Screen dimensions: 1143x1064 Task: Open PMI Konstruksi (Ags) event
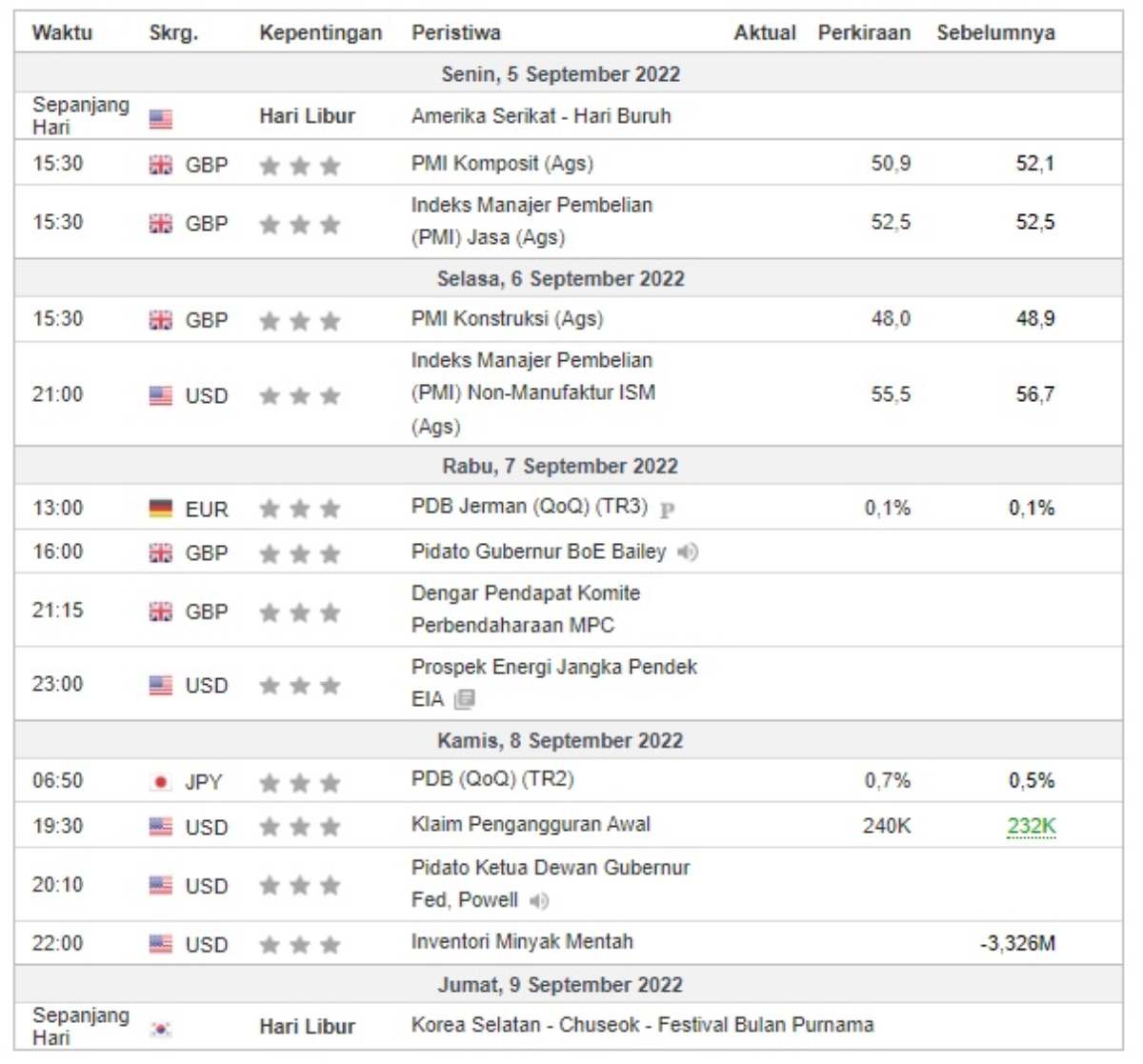[507, 319]
